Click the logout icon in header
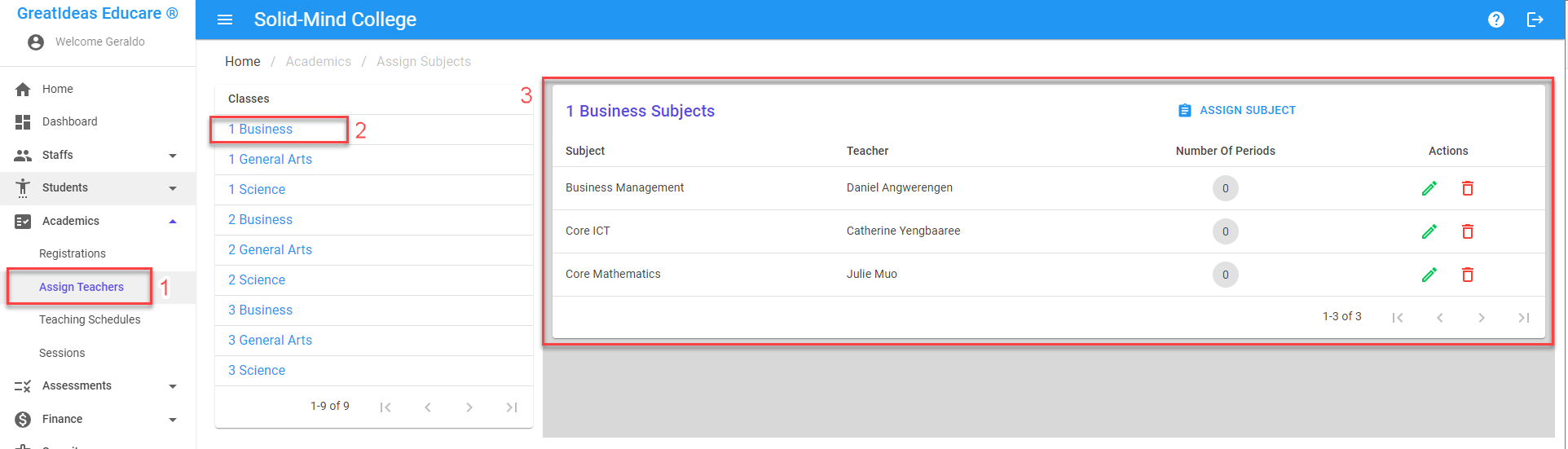 click(x=1535, y=20)
